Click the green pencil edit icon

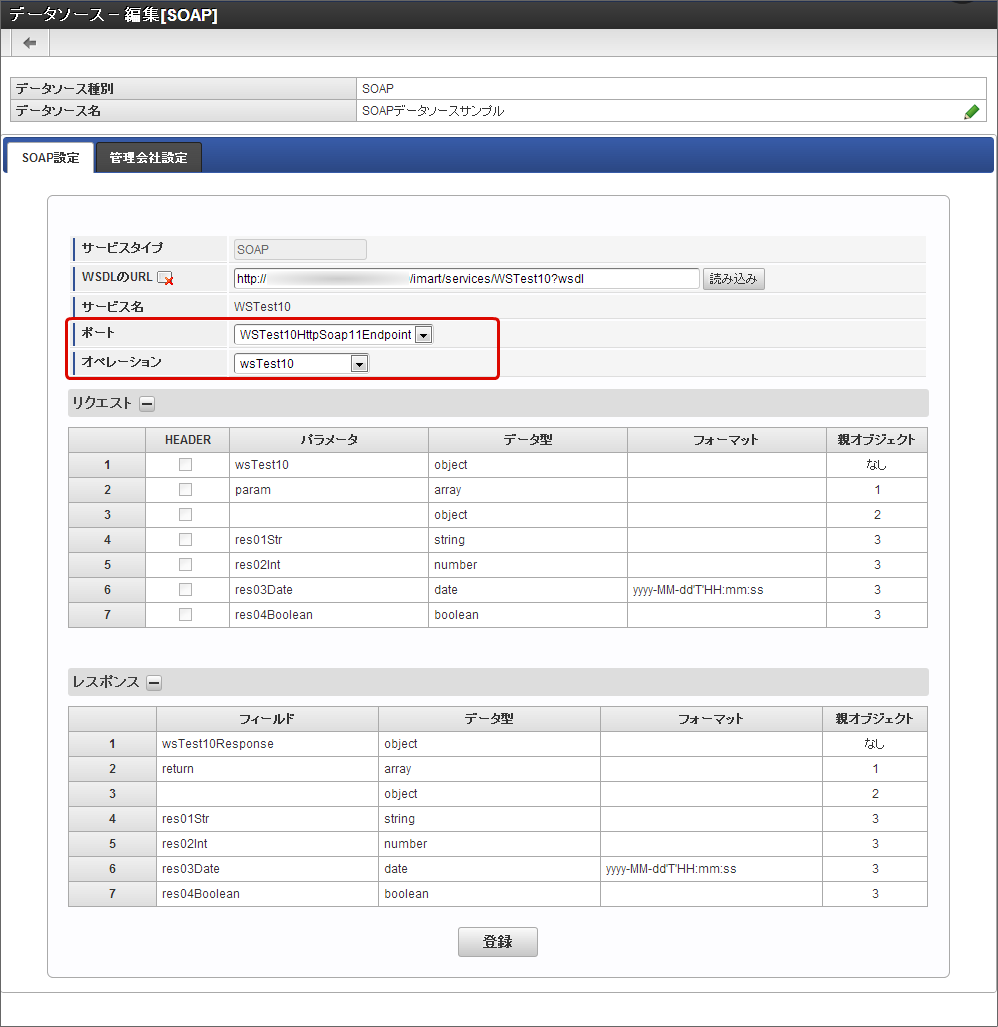971,112
